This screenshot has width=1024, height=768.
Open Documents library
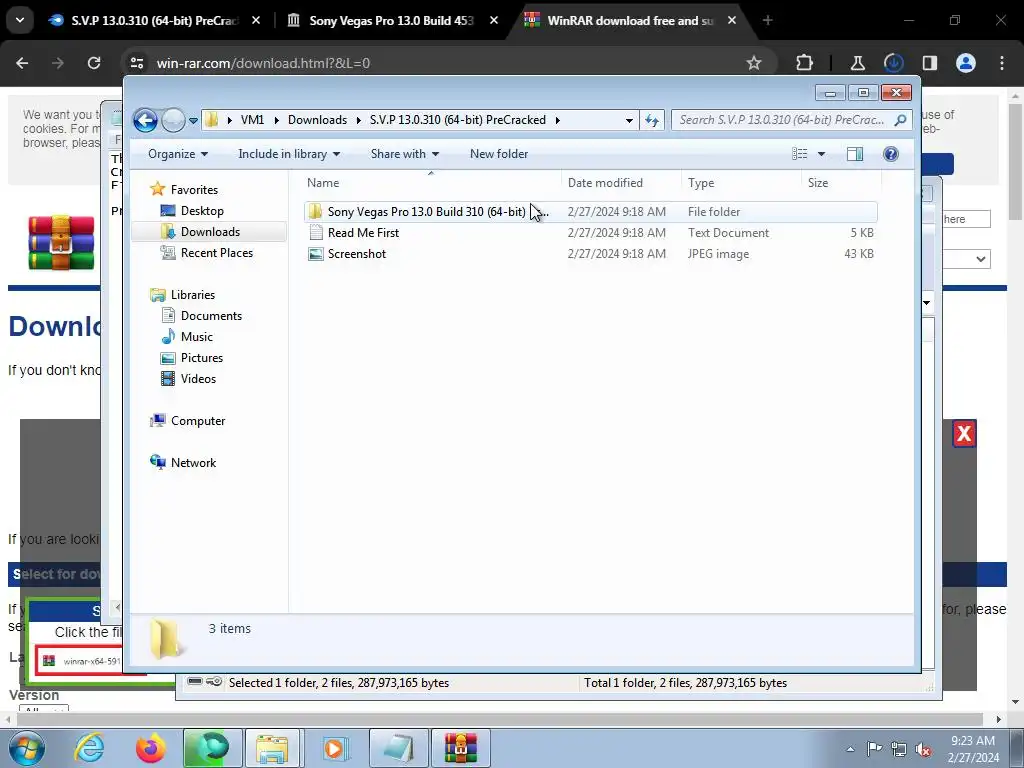tap(211, 315)
